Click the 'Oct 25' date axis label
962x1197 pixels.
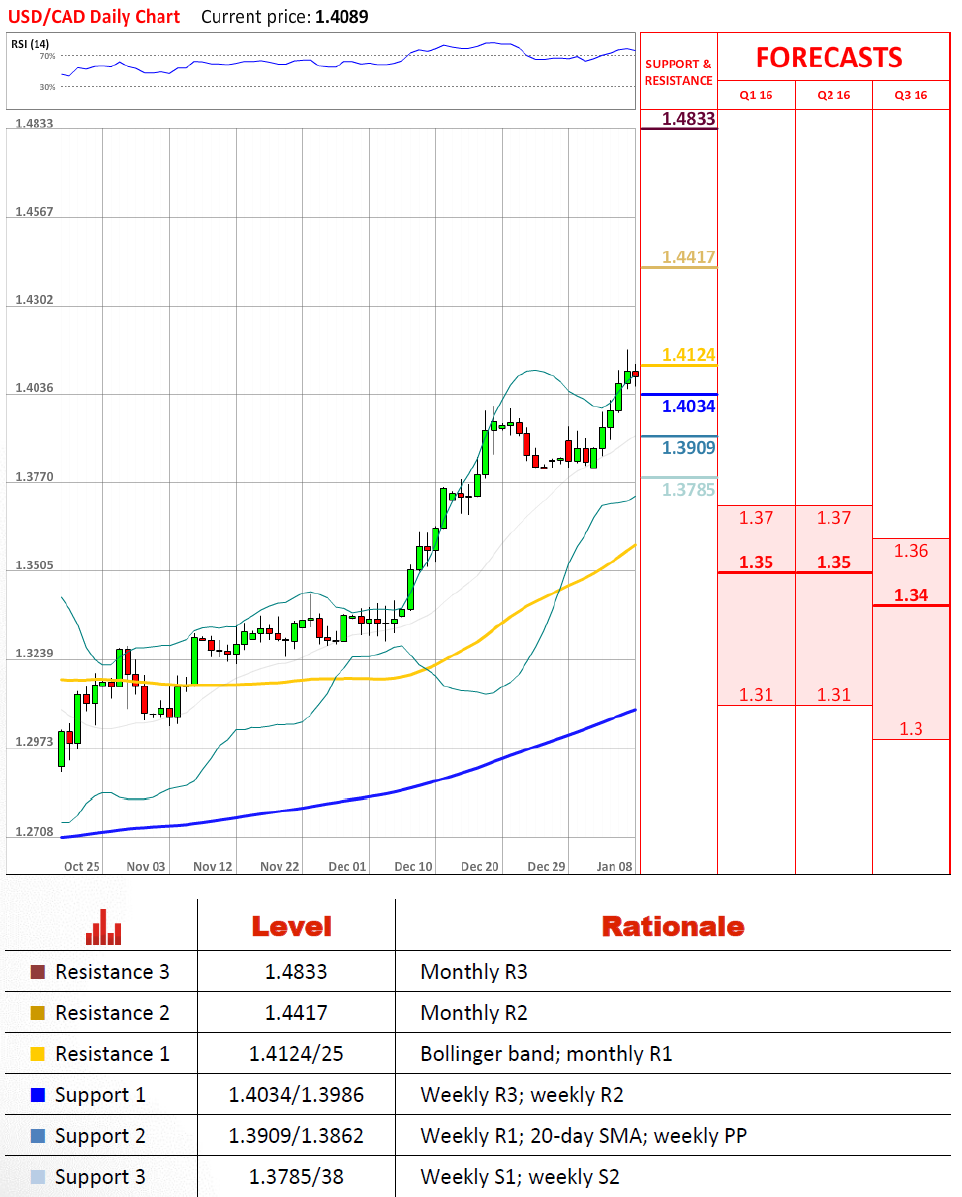click(x=82, y=866)
